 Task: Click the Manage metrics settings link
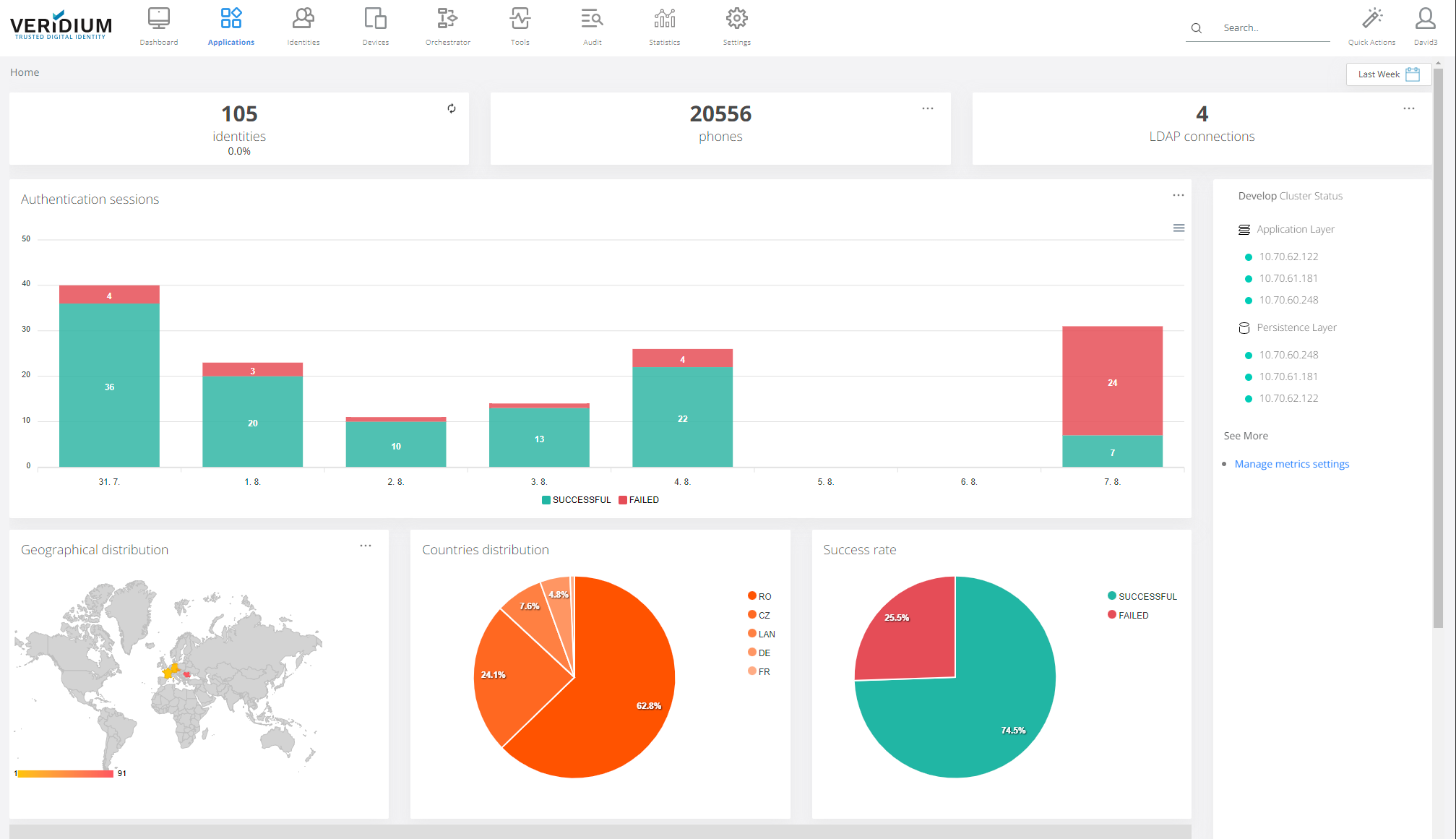[x=1291, y=463]
